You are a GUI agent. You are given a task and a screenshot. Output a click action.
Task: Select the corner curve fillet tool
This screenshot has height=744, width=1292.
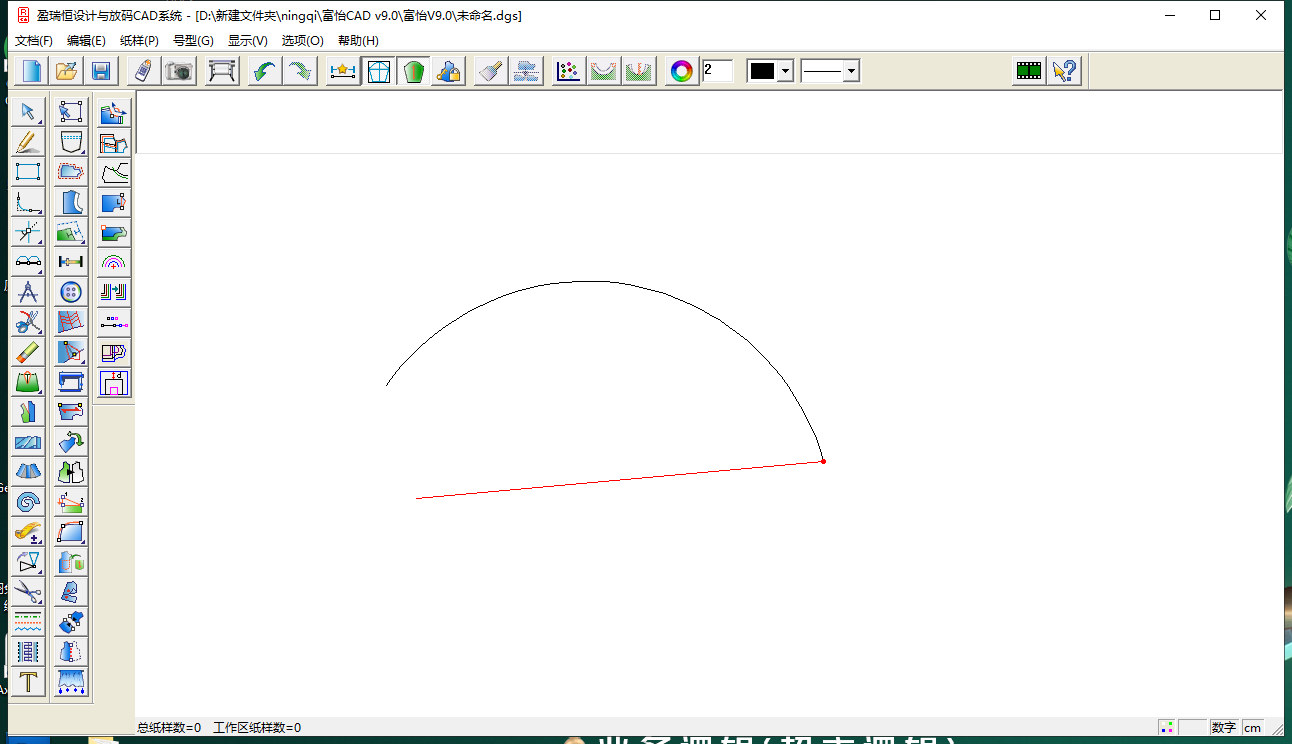click(29, 201)
